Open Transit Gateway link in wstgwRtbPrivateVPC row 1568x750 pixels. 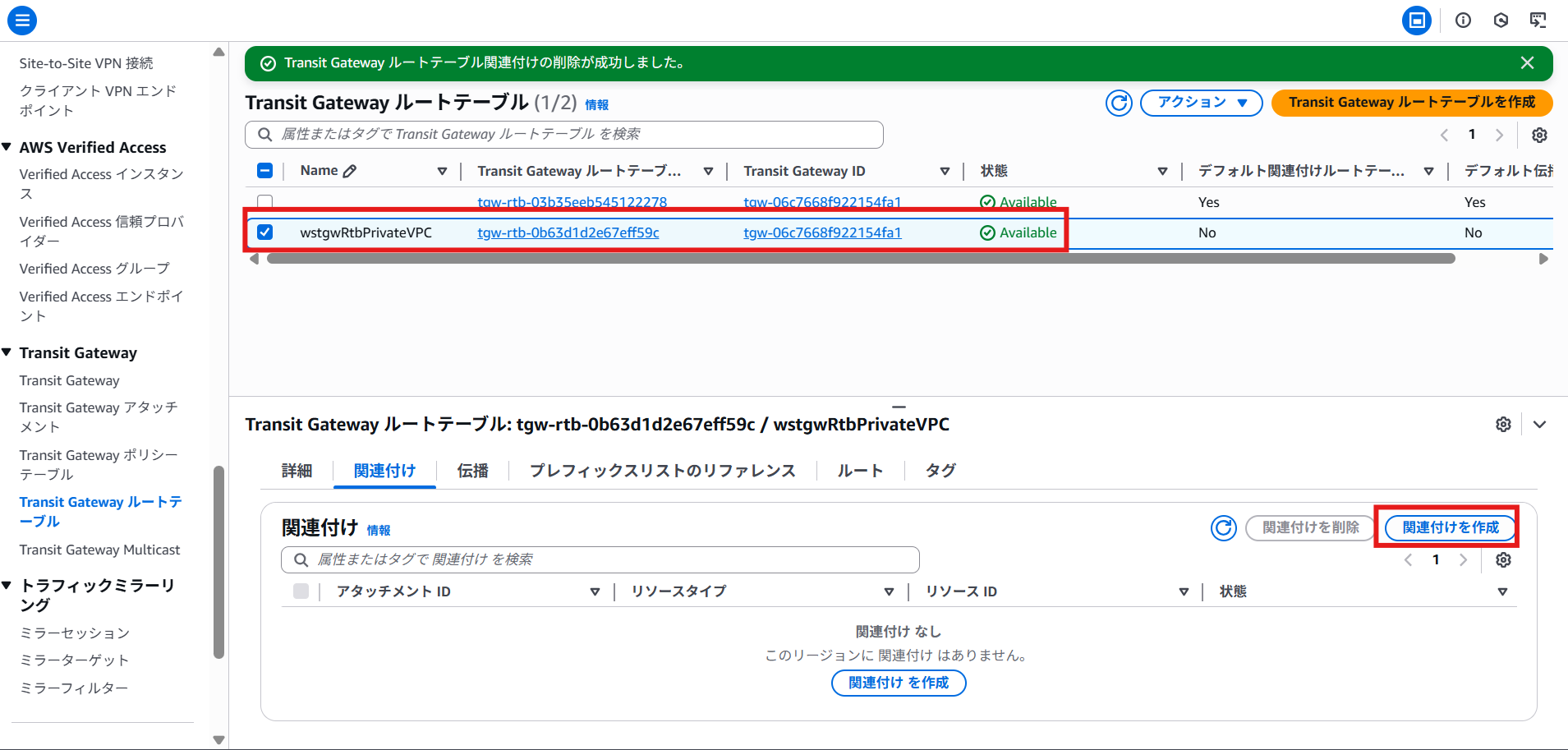click(x=822, y=232)
